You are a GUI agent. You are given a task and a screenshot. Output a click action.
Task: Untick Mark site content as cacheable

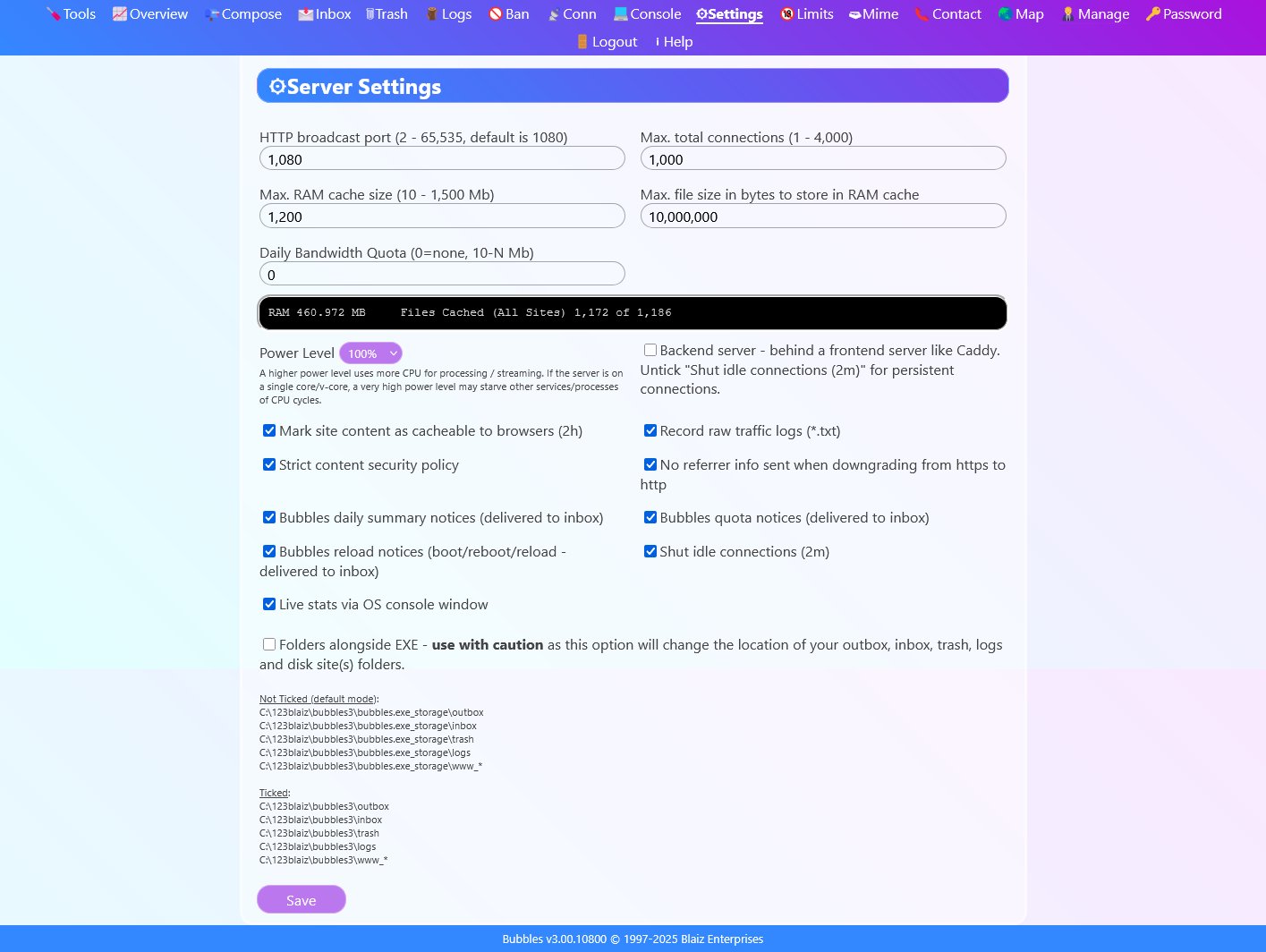(269, 430)
